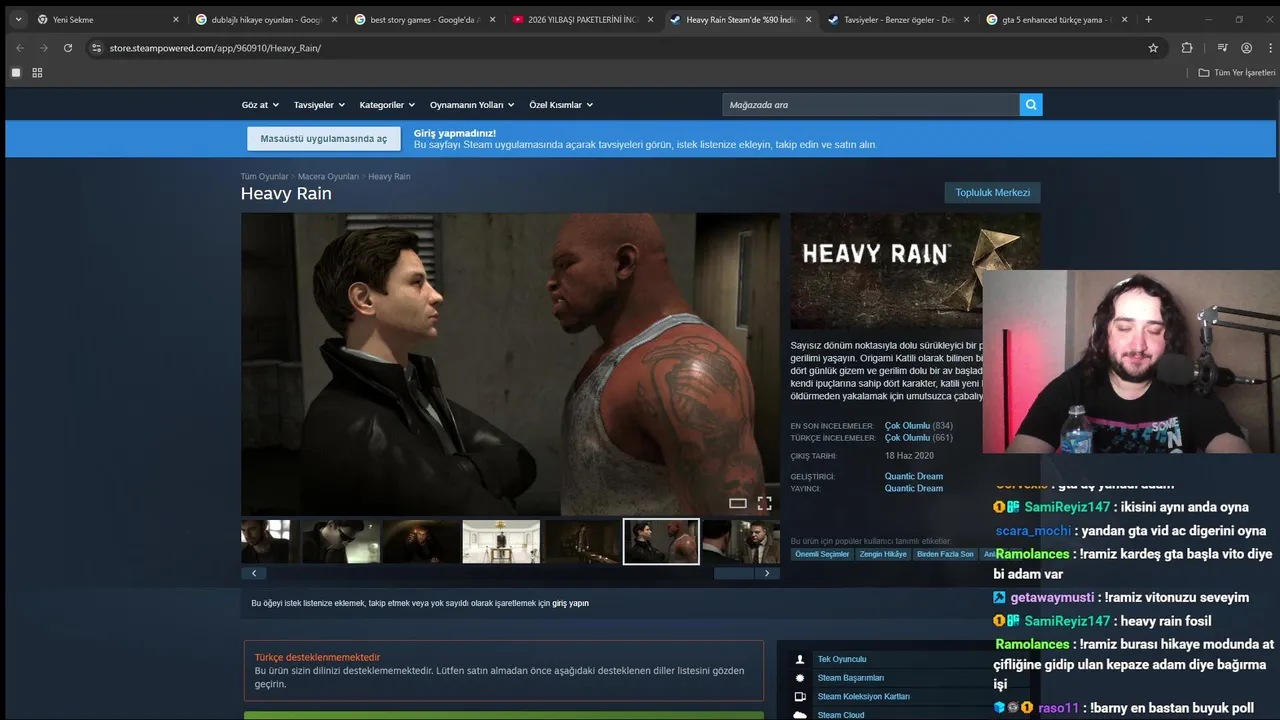Click the Steam Başarımları icon
The width and height of the screenshot is (1280, 720).
pyautogui.click(x=800, y=678)
